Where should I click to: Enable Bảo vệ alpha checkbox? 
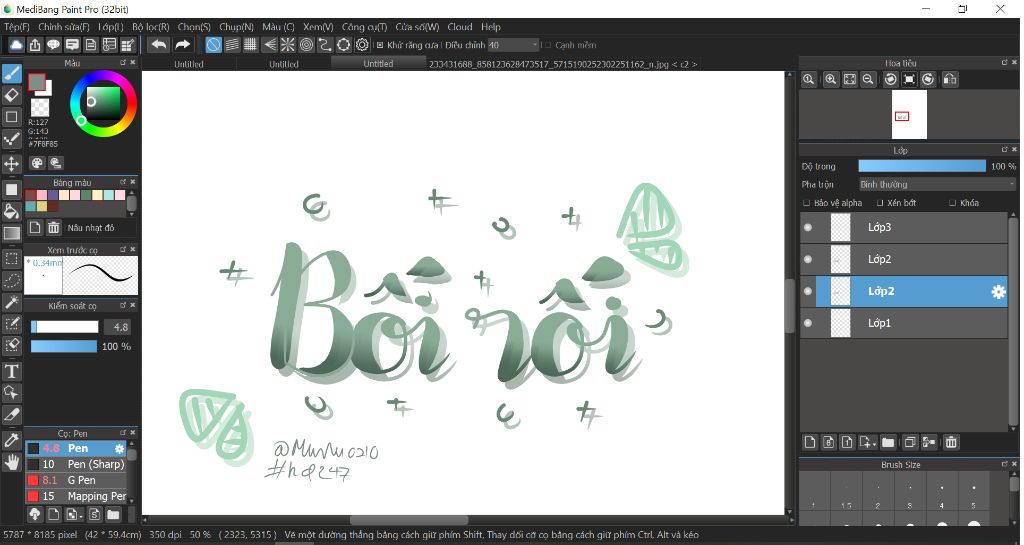(807, 203)
